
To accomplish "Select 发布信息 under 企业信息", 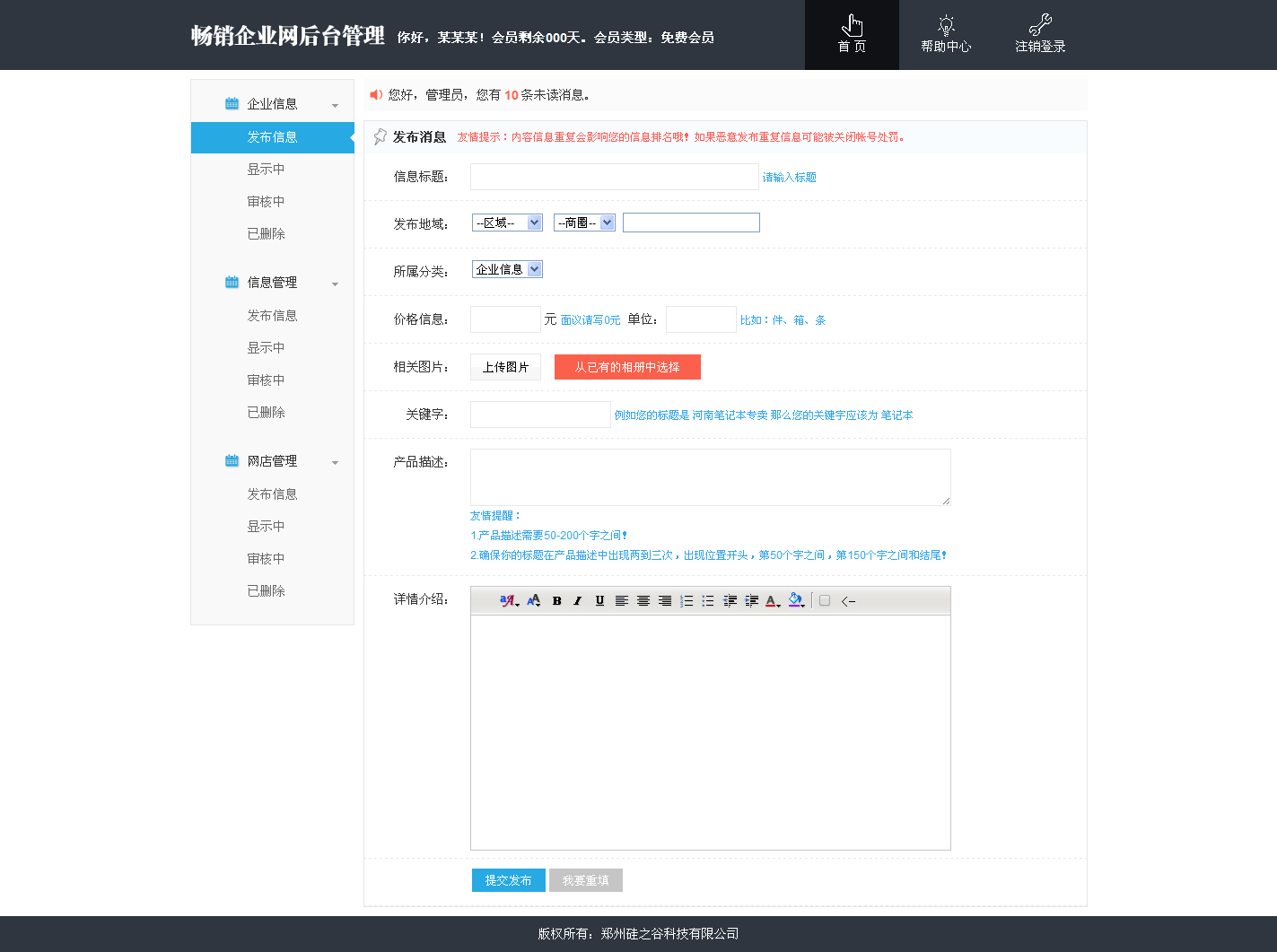I will 273,137.
